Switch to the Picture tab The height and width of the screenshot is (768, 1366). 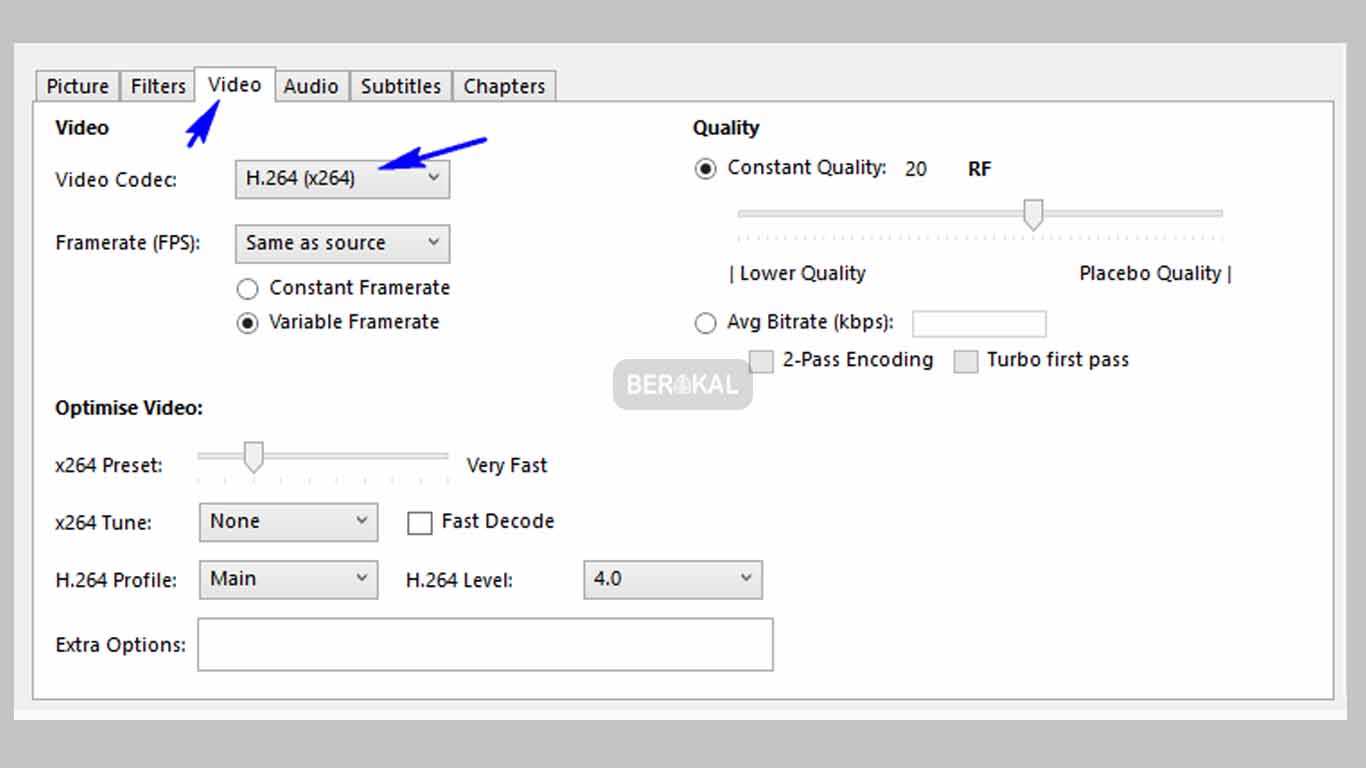pos(76,86)
